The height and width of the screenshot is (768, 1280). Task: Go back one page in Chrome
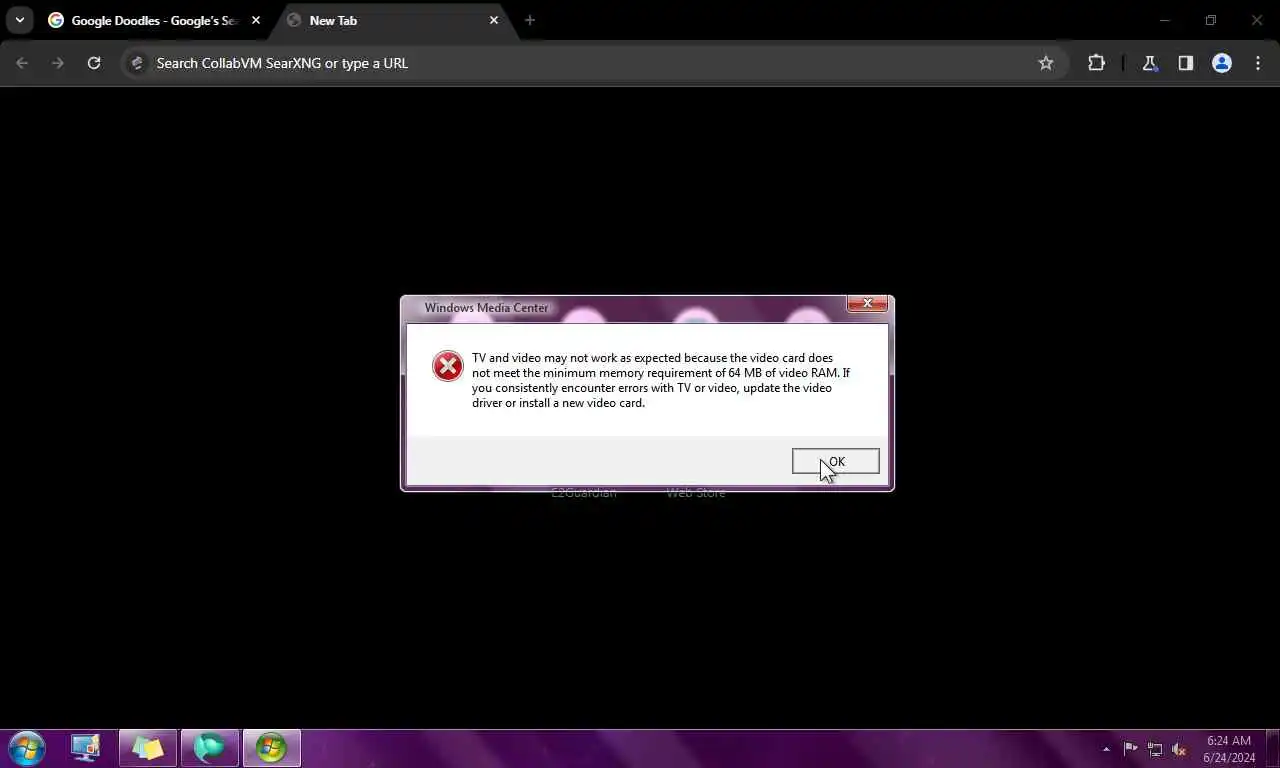22,63
